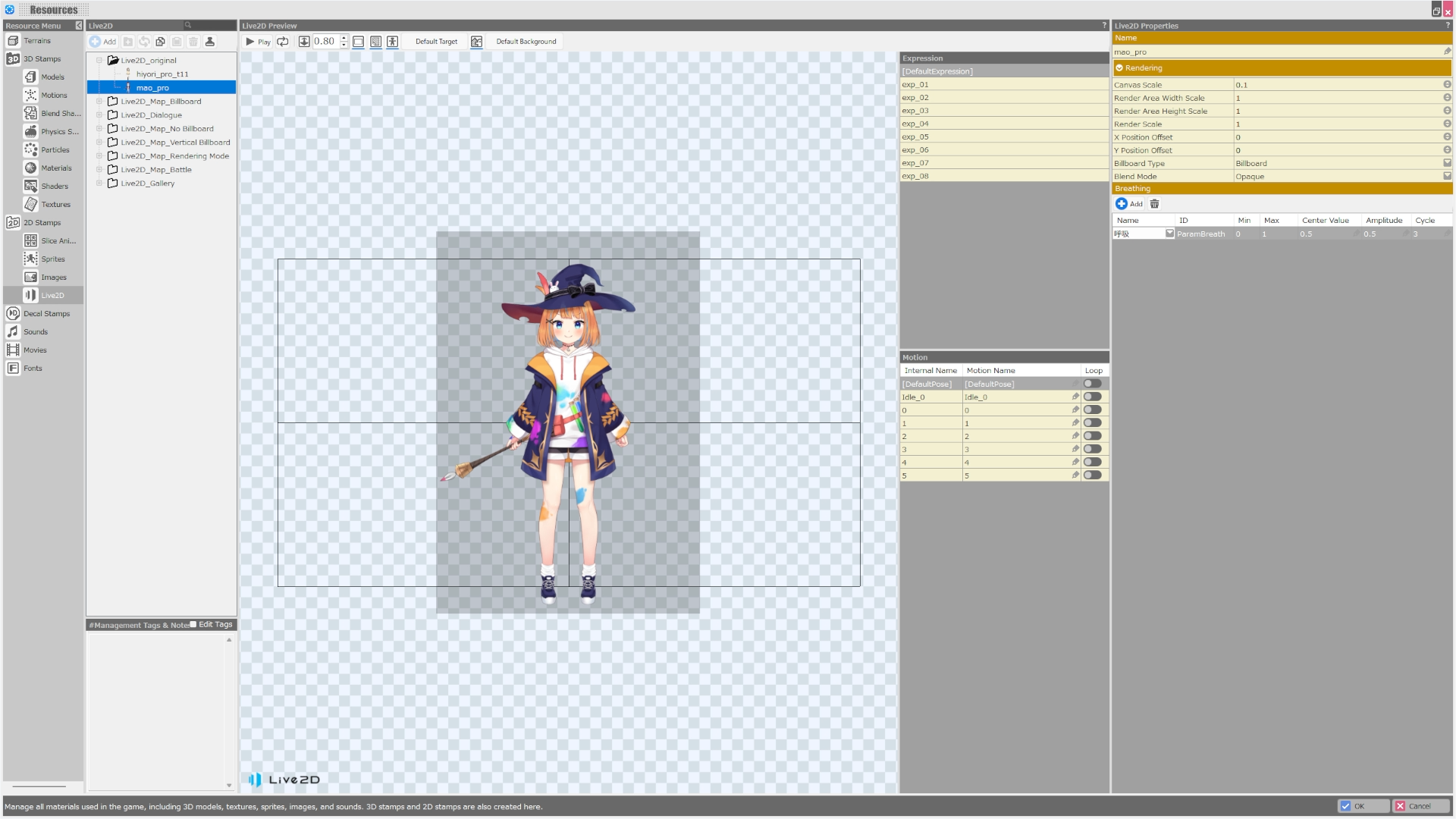1456x819 pixels.
Task: Click the Fonts icon
Action: tap(13, 369)
